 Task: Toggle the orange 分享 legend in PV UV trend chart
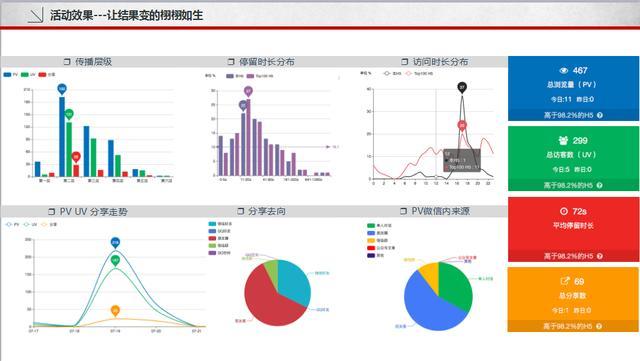49,225
